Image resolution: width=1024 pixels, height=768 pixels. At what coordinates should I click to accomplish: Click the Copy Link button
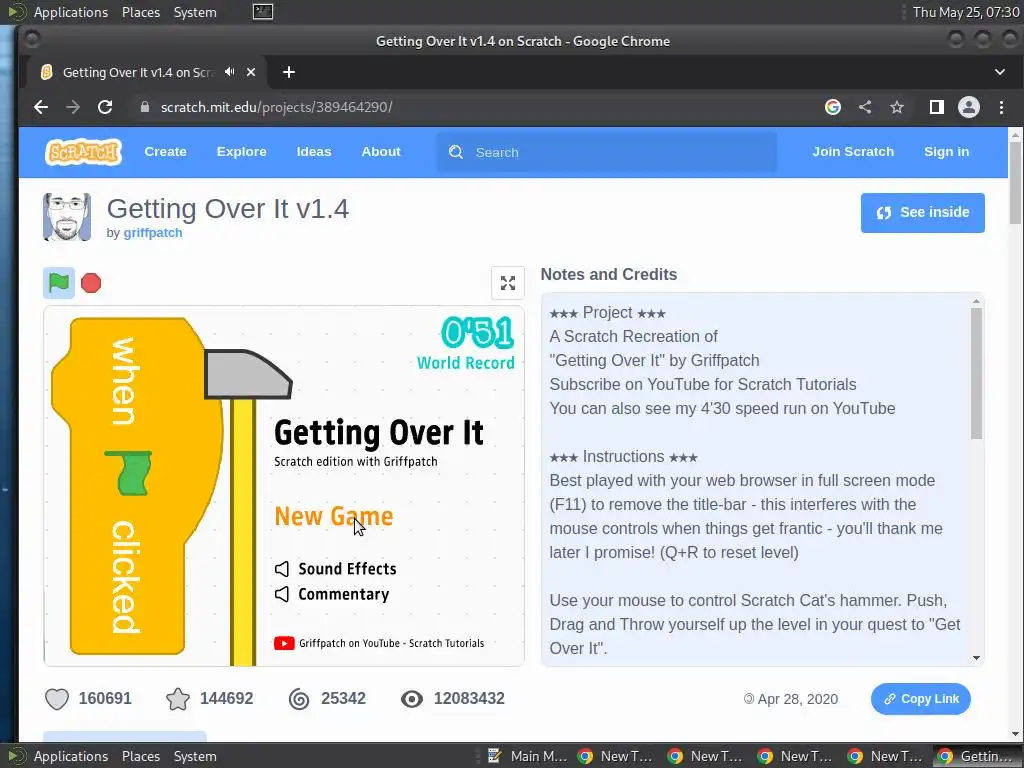pos(921,699)
